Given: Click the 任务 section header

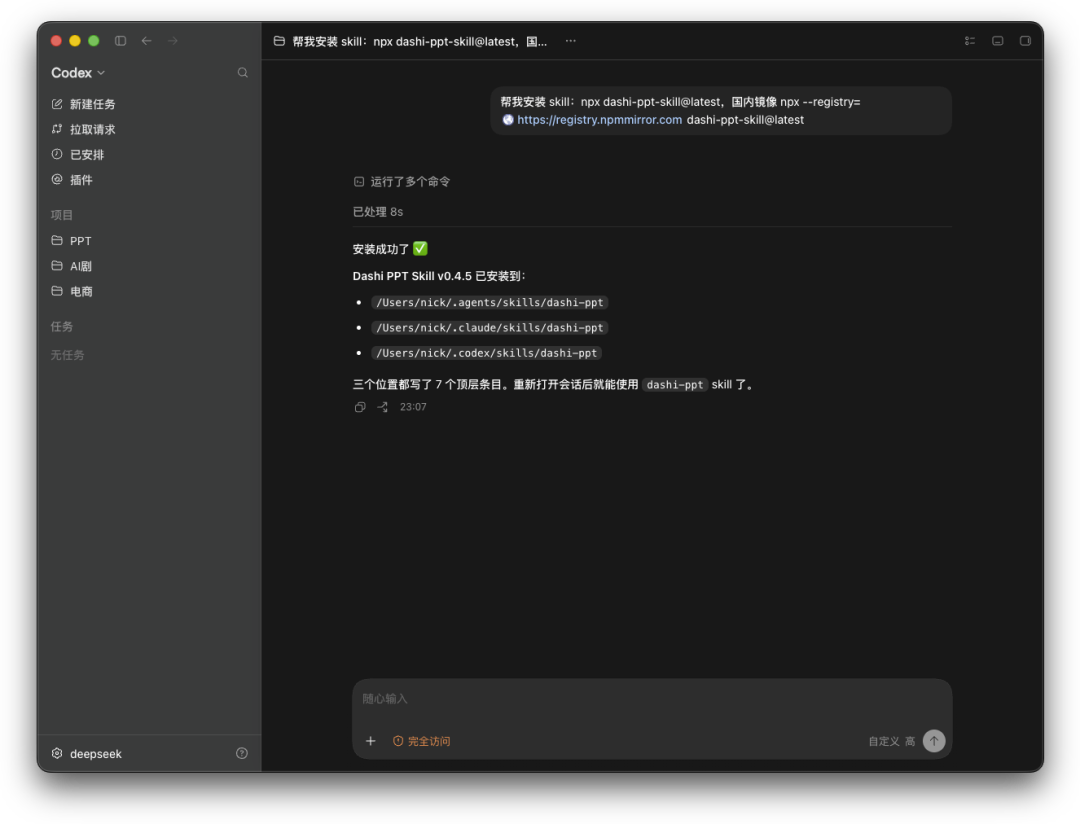Looking at the screenshot, I should pyautogui.click(x=61, y=327).
